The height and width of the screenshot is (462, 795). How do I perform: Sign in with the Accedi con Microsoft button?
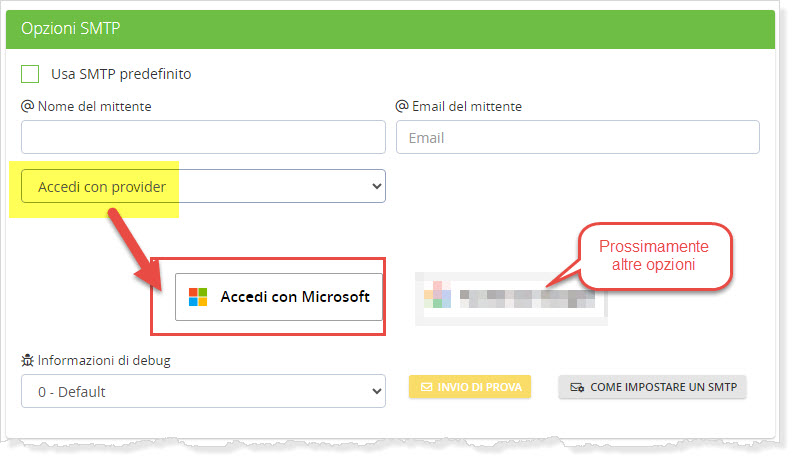(279, 297)
